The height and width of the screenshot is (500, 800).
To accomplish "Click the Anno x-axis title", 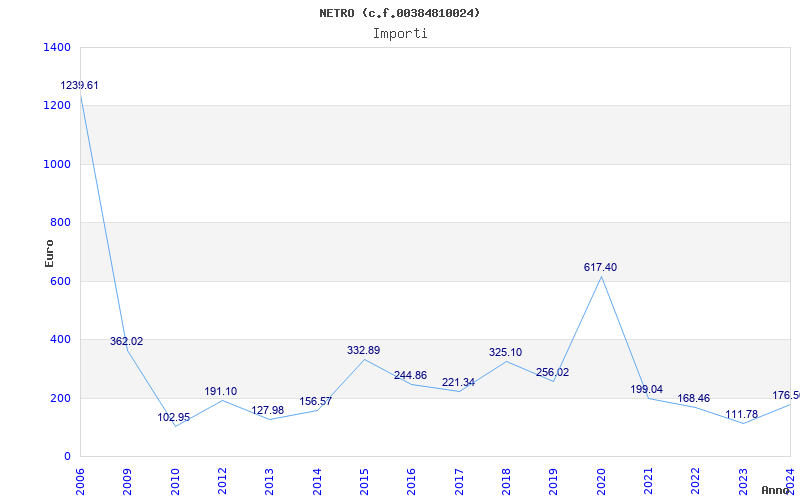I will point(776,490).
